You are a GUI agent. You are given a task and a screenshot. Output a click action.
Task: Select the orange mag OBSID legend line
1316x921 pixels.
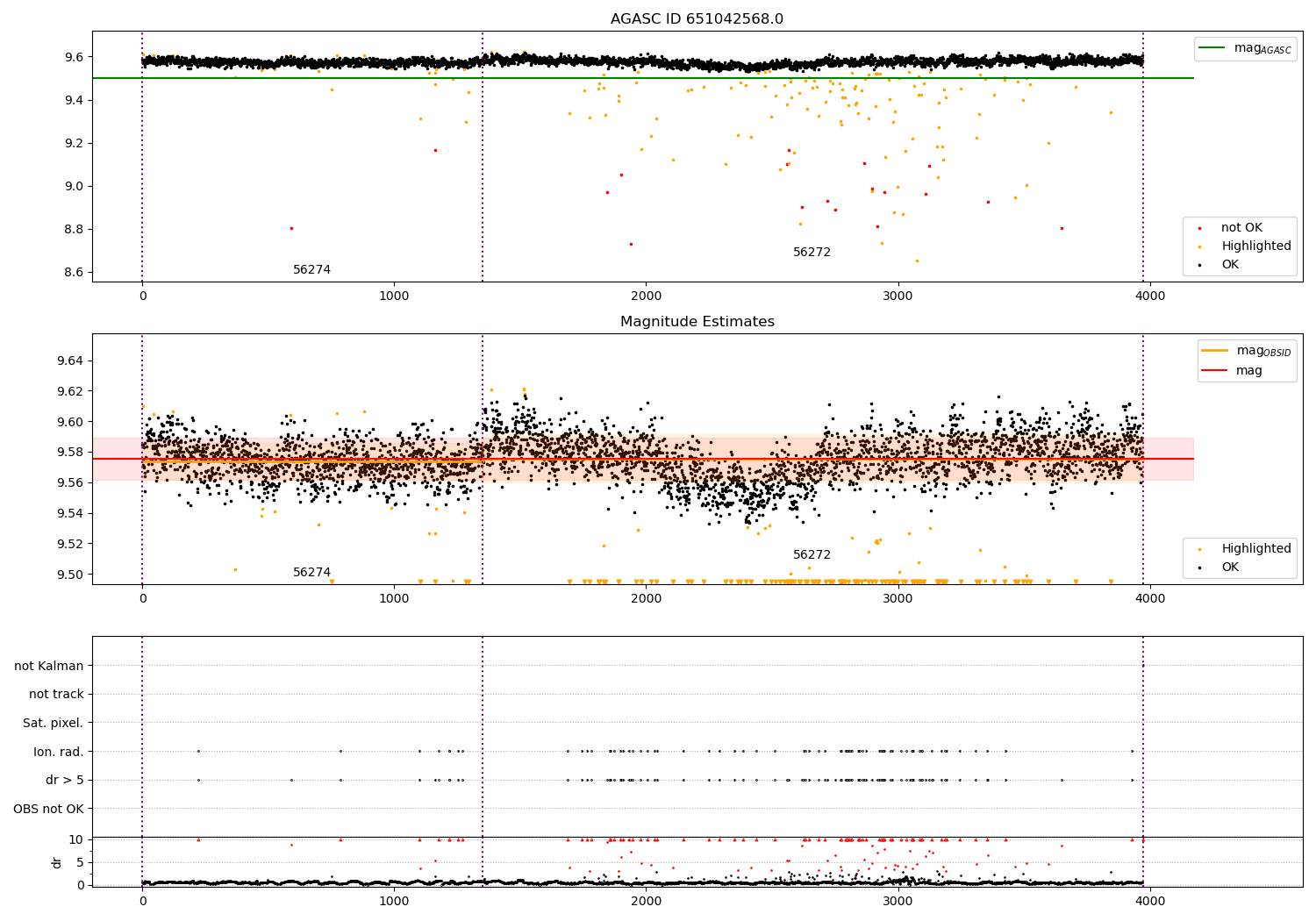click(x=1216, y=351)
